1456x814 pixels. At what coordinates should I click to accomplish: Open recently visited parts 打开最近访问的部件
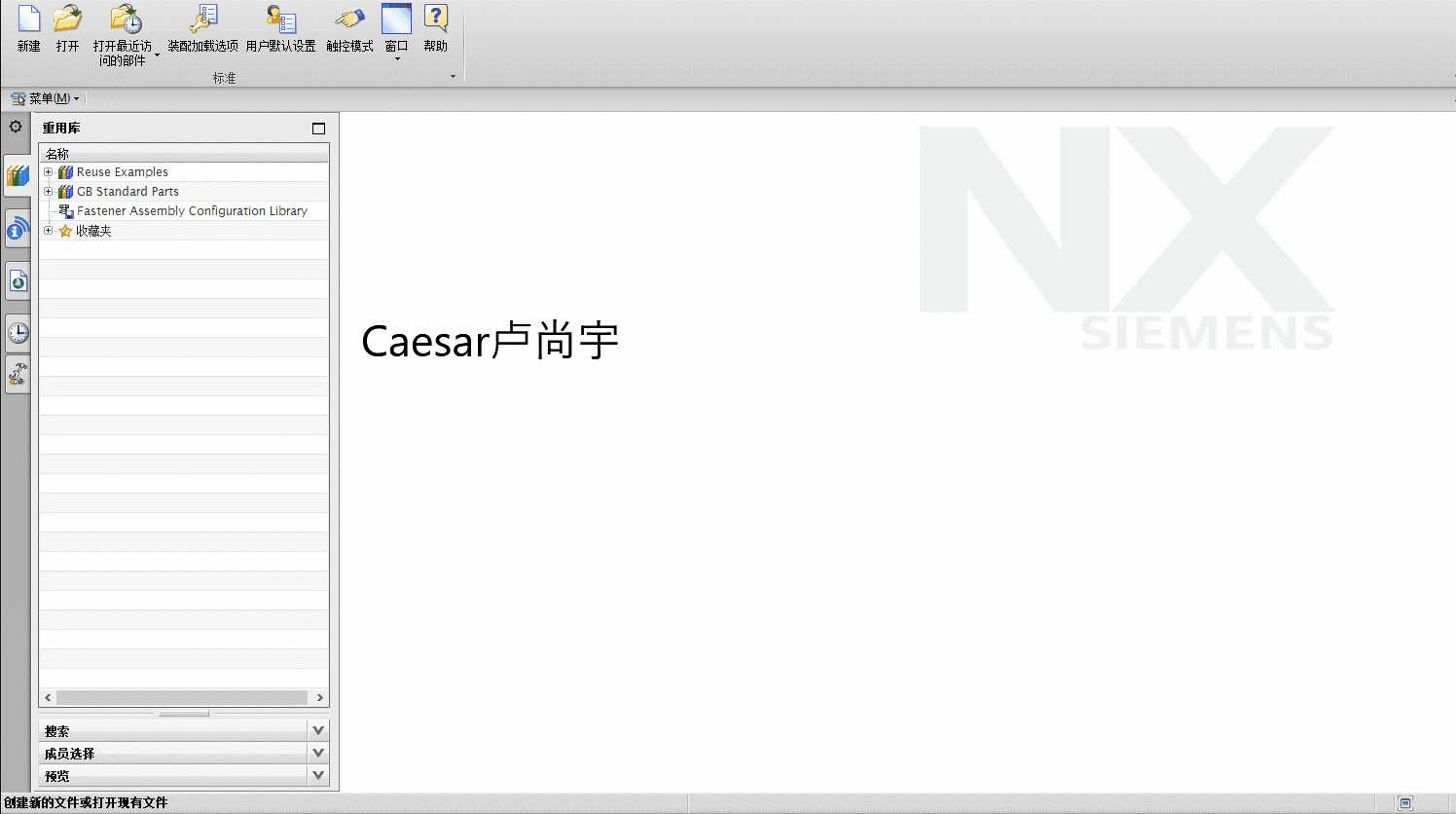[122, 35]
